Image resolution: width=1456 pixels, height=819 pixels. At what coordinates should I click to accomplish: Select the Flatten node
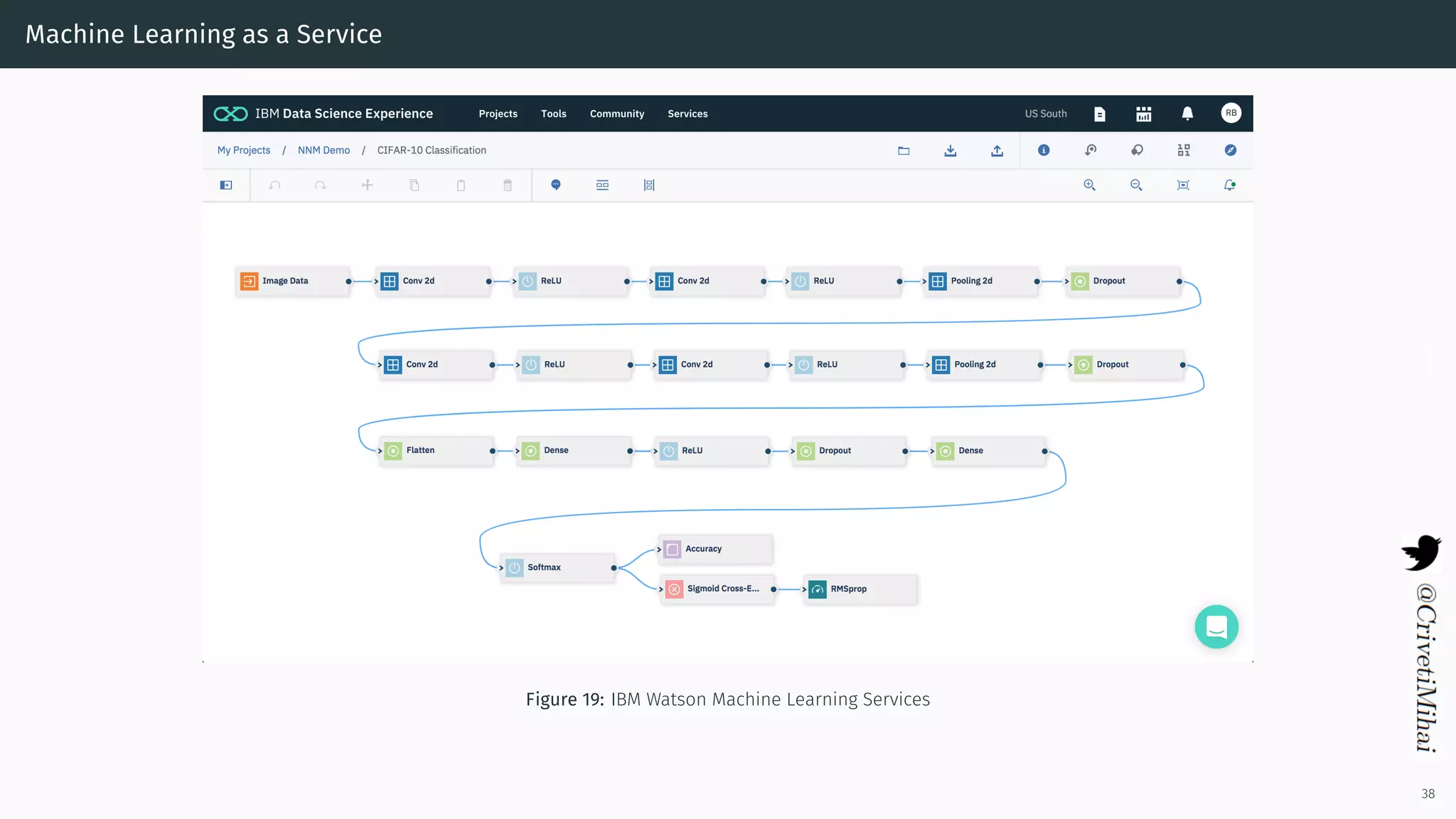coord(437,451)
